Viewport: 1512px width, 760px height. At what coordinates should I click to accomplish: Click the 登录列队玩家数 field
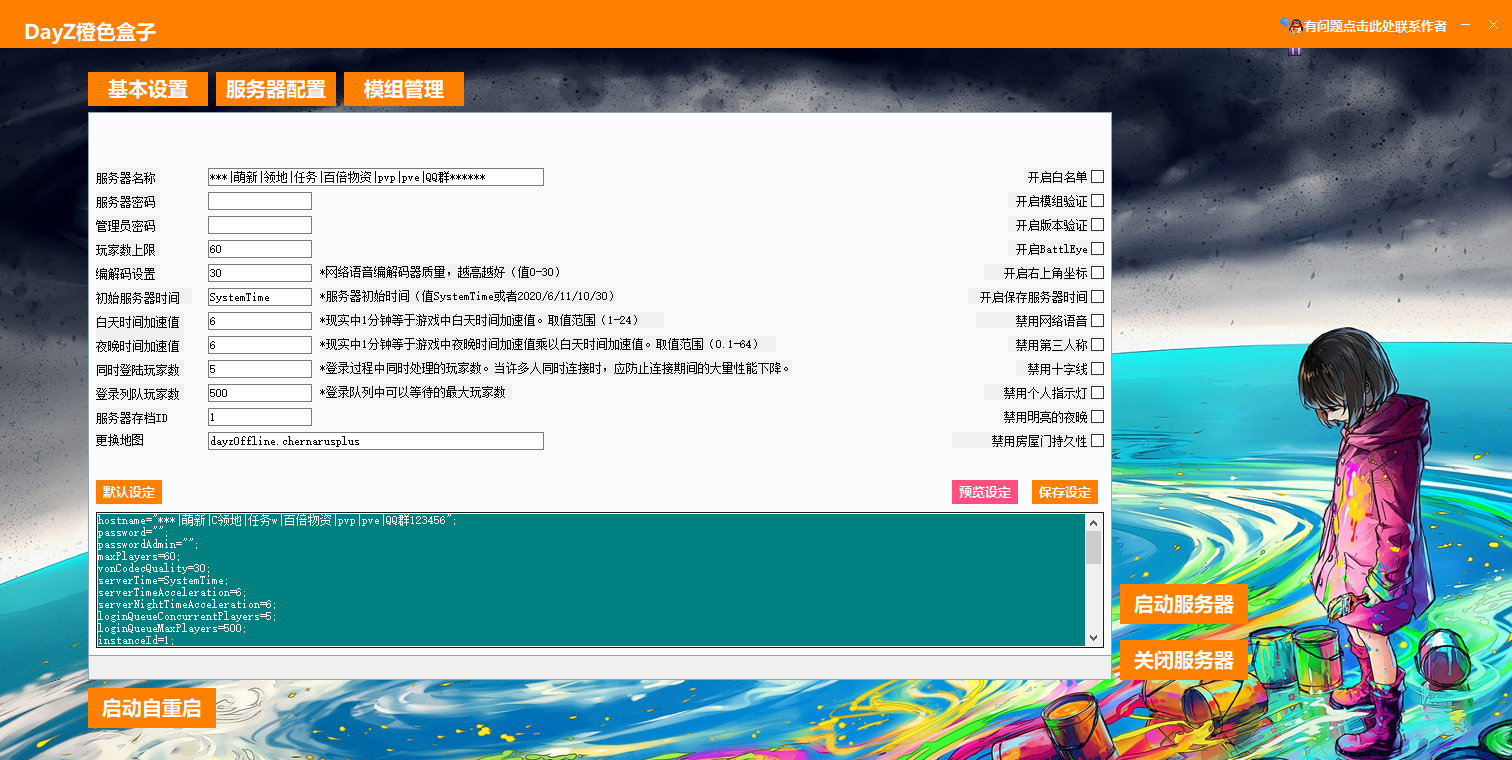(260, 393)
